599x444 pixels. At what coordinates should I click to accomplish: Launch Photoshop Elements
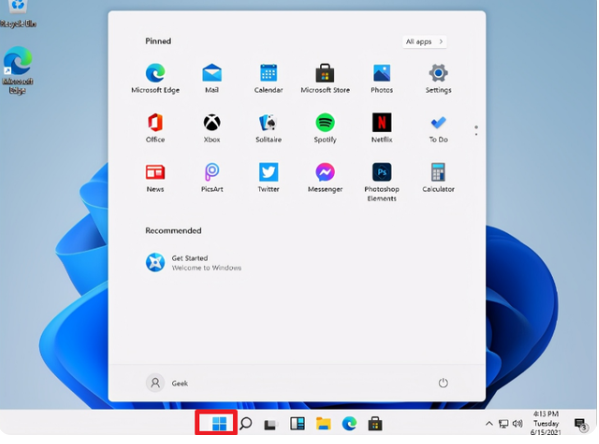pyautogui.click(x=382, y=182)
